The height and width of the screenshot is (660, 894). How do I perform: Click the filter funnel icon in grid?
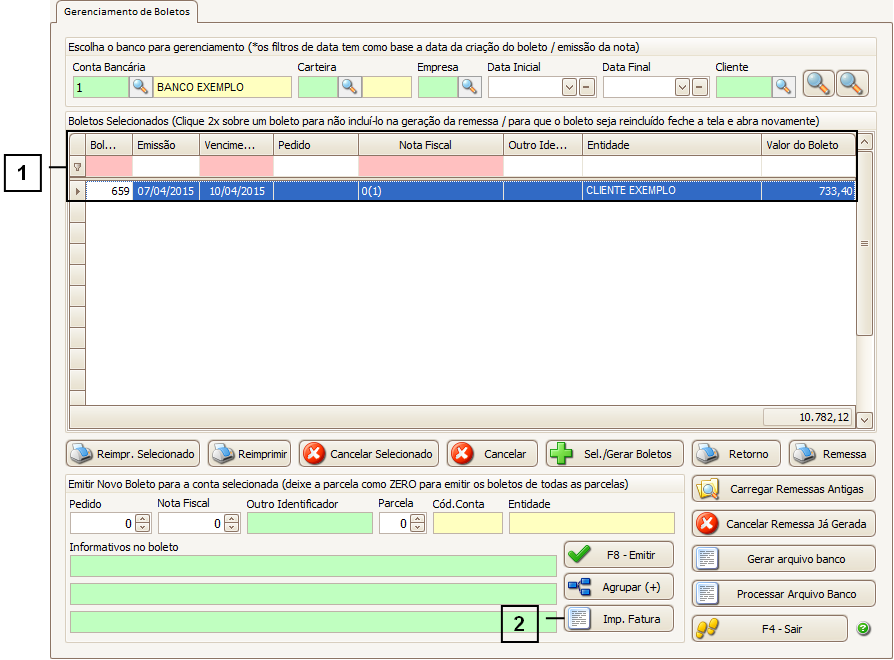click(77, 167)
